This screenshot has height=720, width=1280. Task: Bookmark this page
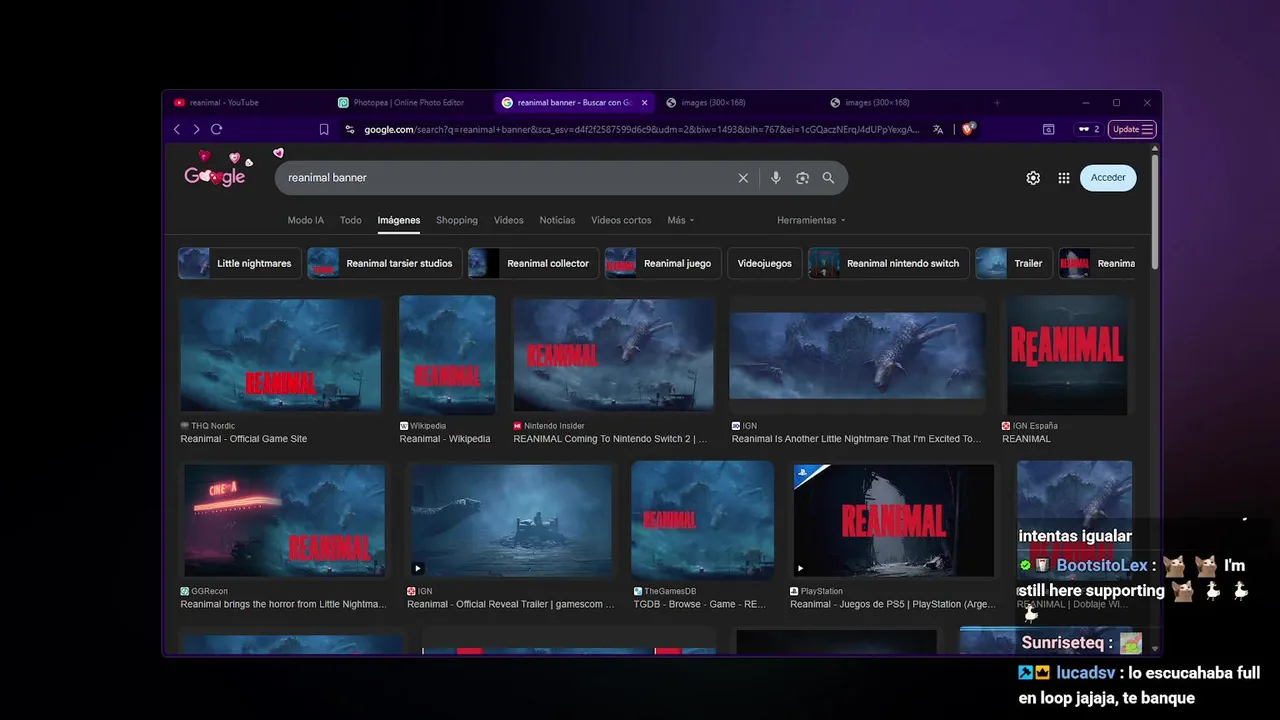pyautogui.click(x=324, y=129)
